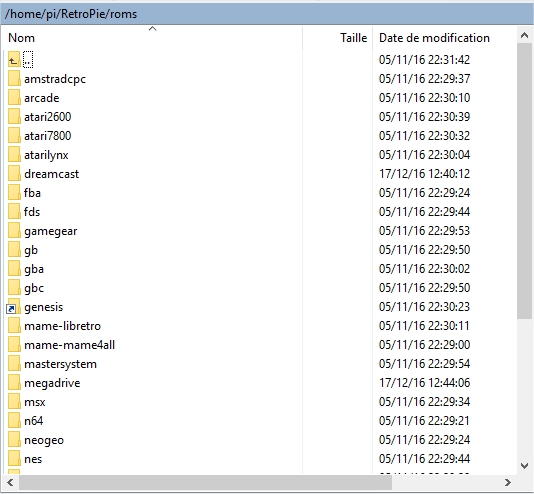Toggle sort direction arrow above Nom column
Screen dimensions: 534x494
(x=153, y=29)
